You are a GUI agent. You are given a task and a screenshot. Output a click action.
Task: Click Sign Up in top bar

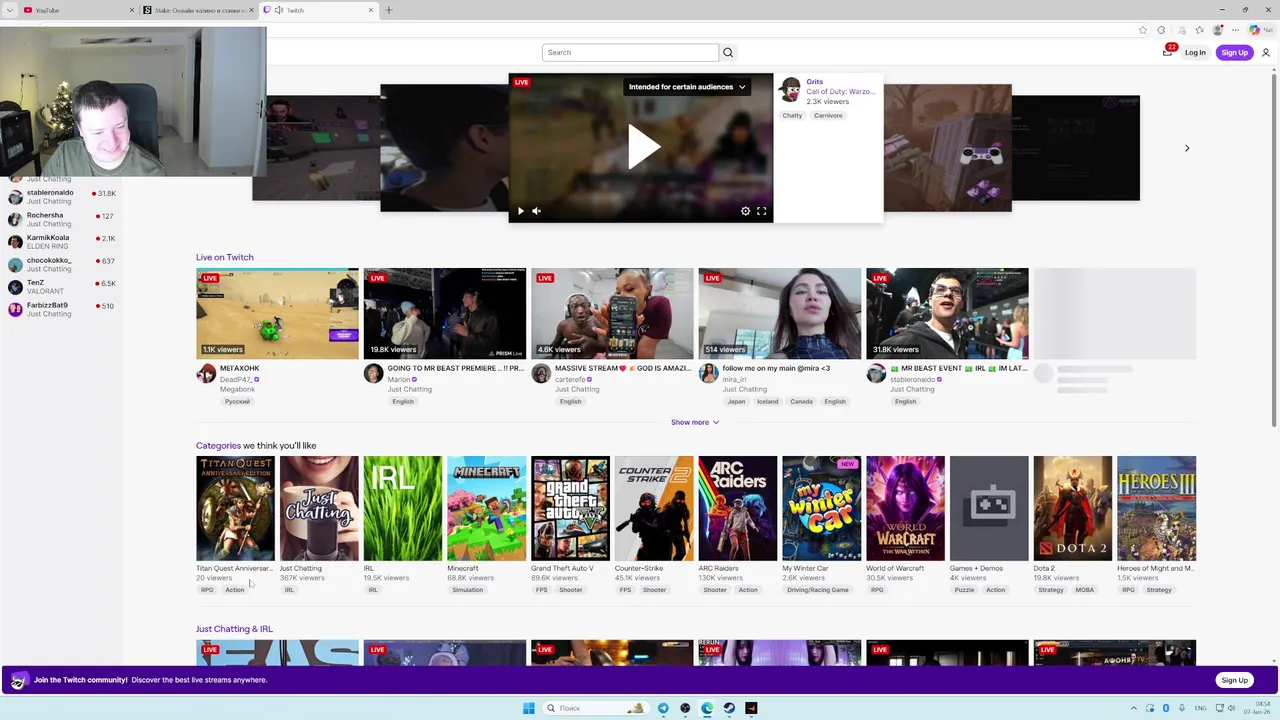tap(1234, 52)
